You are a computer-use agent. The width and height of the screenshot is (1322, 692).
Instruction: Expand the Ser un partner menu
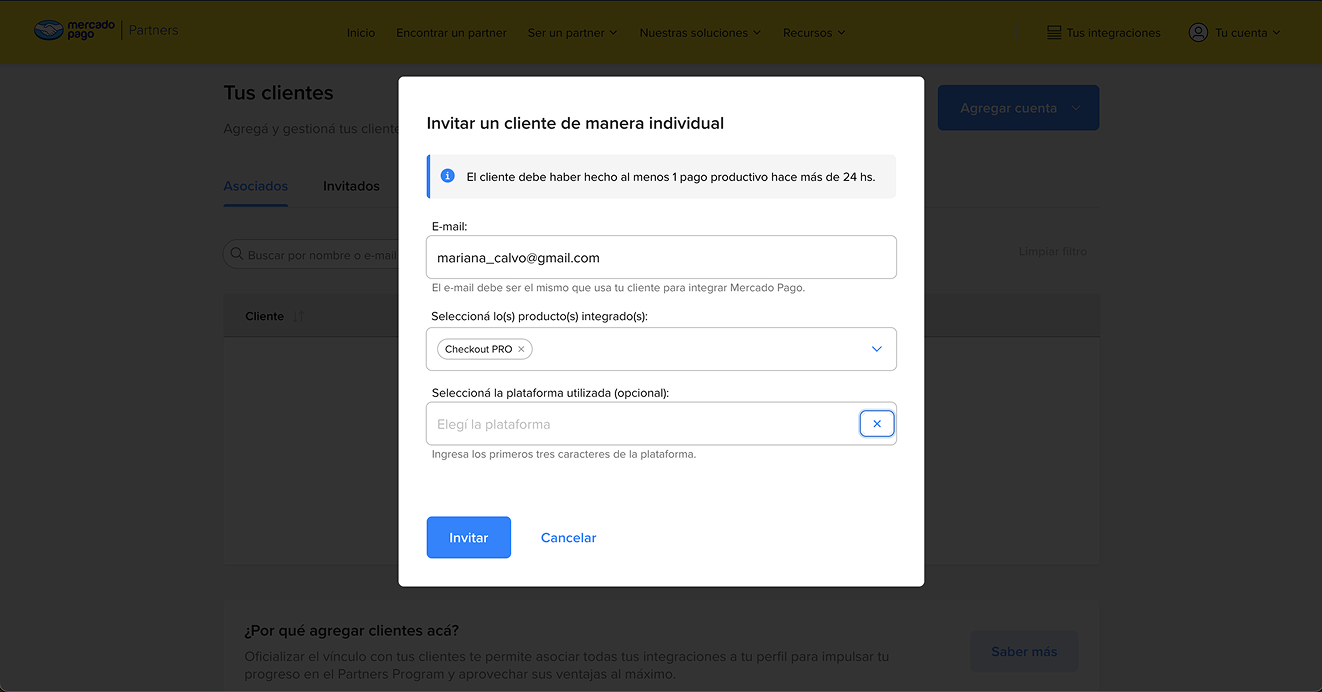coord(572,33)
